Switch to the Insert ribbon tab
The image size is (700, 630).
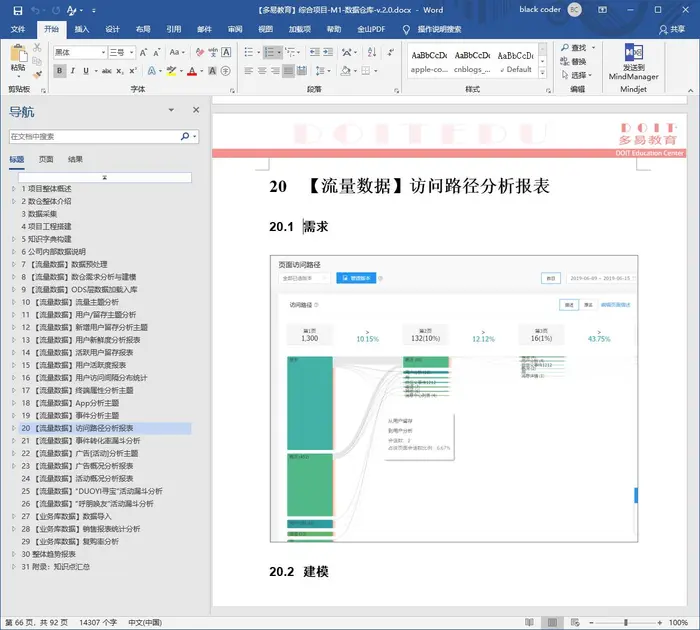[82, 29]
